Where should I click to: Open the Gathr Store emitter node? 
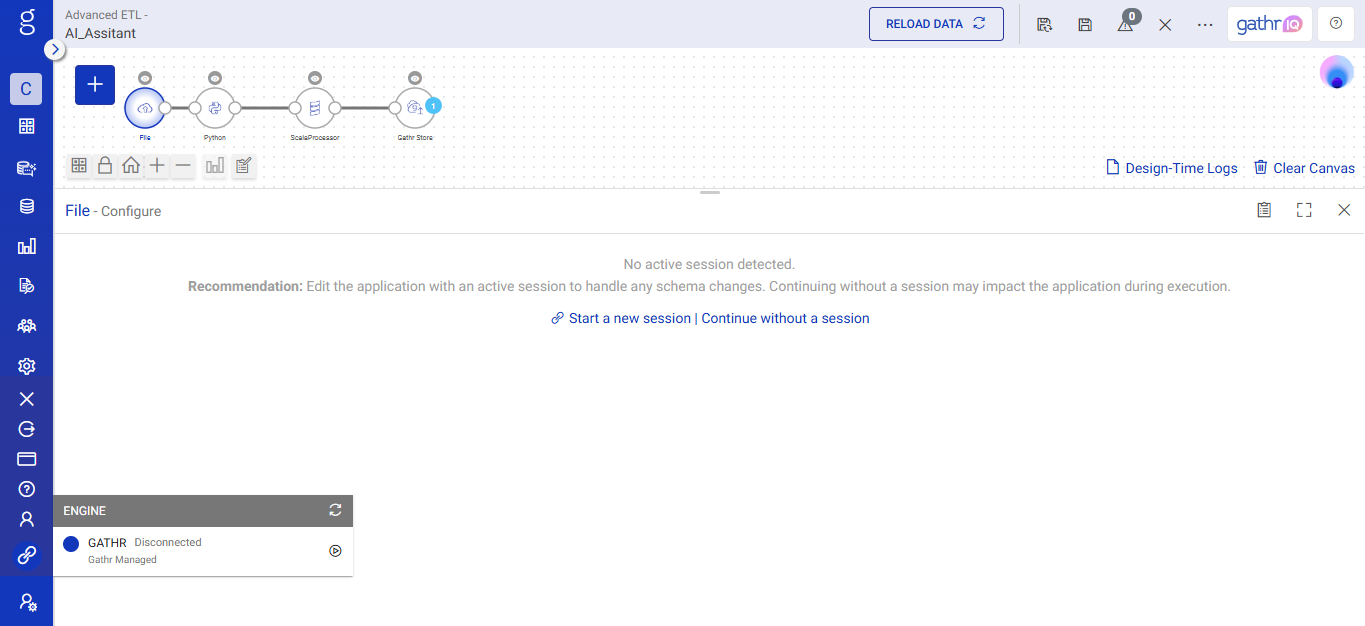point(415,108)
